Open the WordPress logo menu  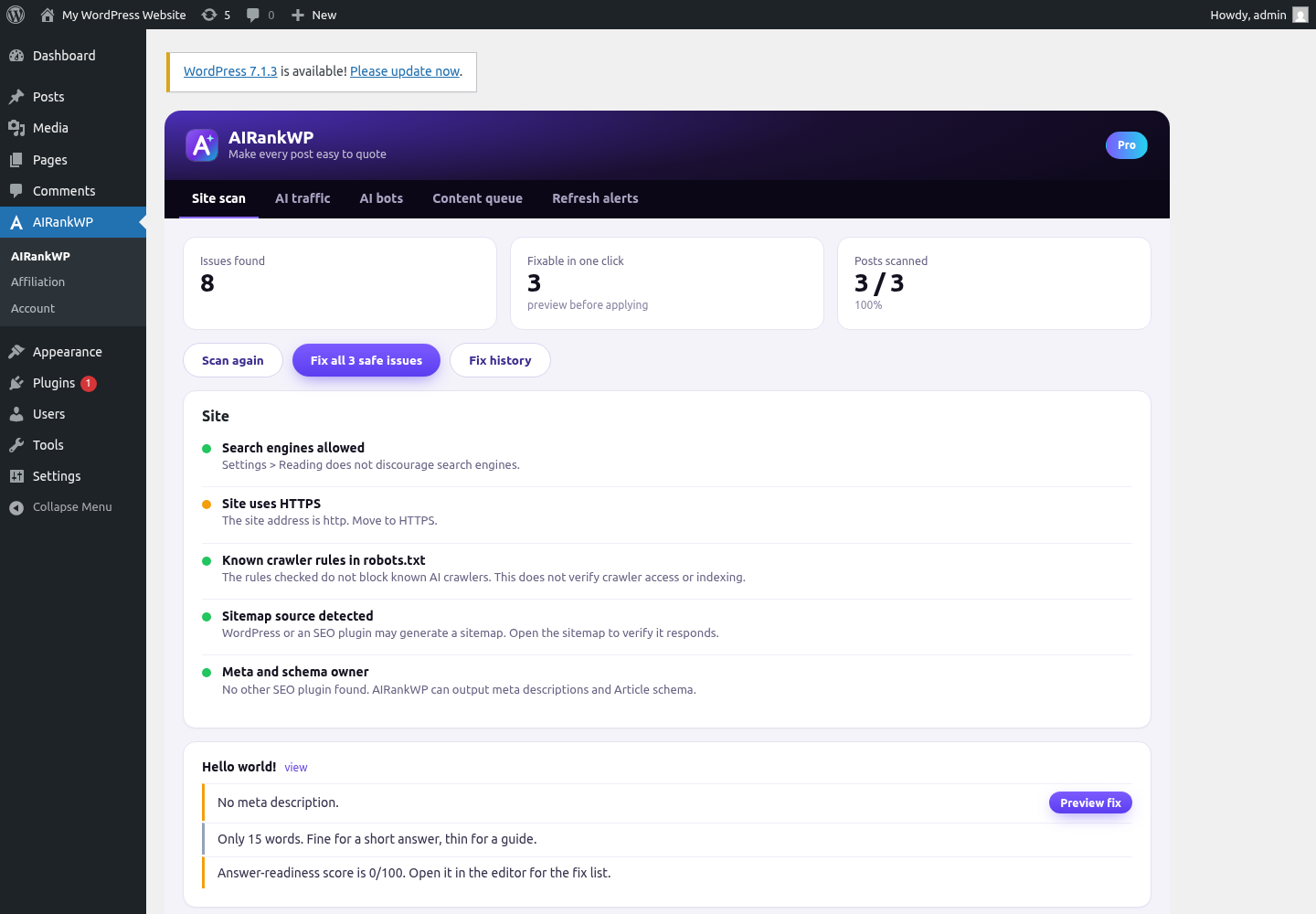point(16,15)
